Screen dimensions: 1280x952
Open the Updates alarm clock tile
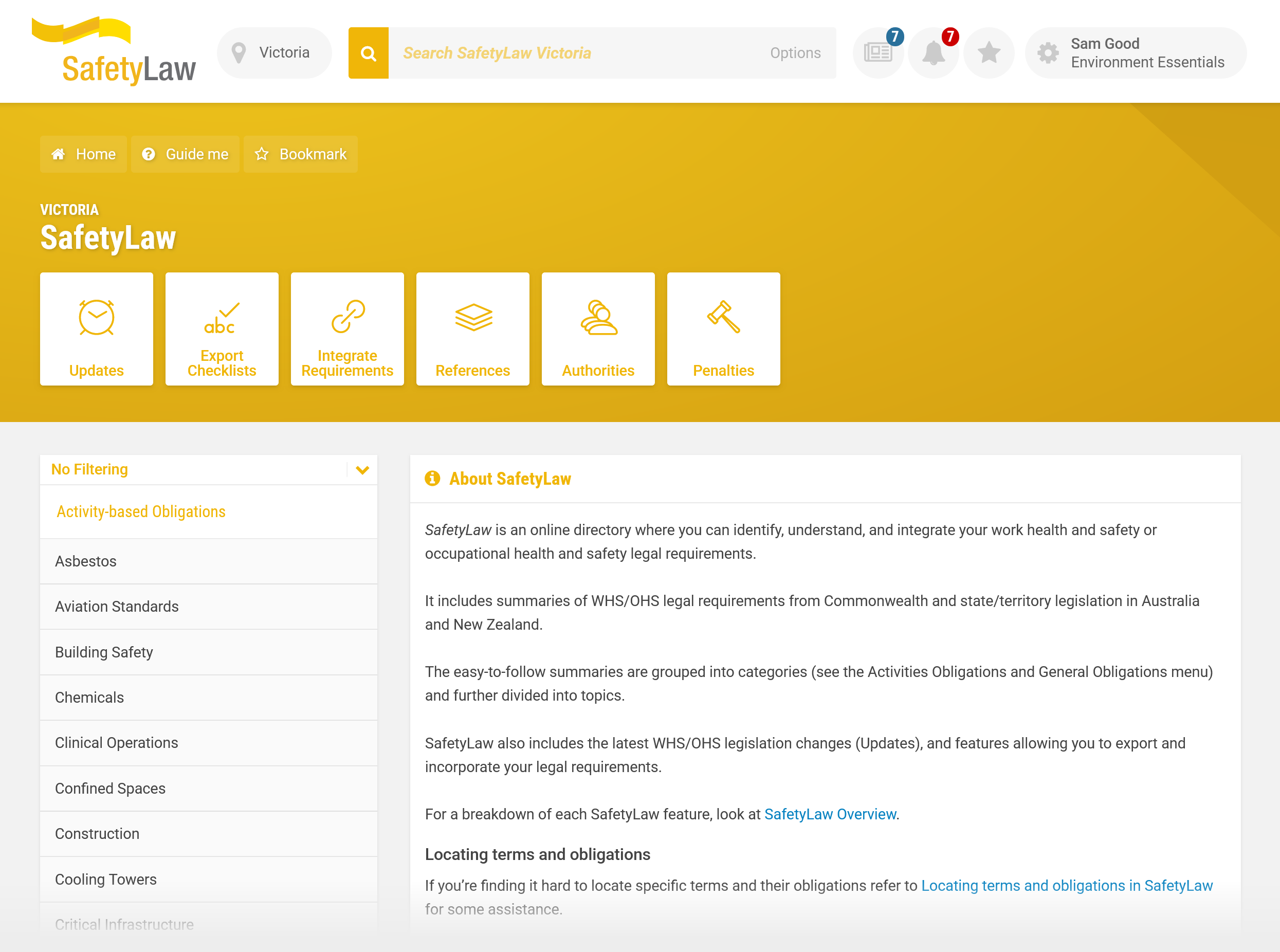click(x=97, y=329)
